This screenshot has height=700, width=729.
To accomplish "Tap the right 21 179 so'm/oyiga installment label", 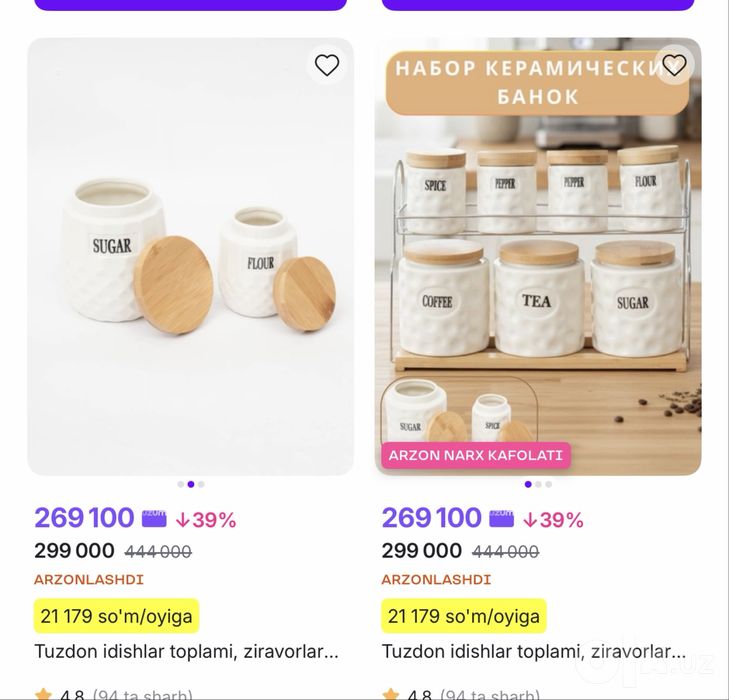I will [x=464, y=616].
